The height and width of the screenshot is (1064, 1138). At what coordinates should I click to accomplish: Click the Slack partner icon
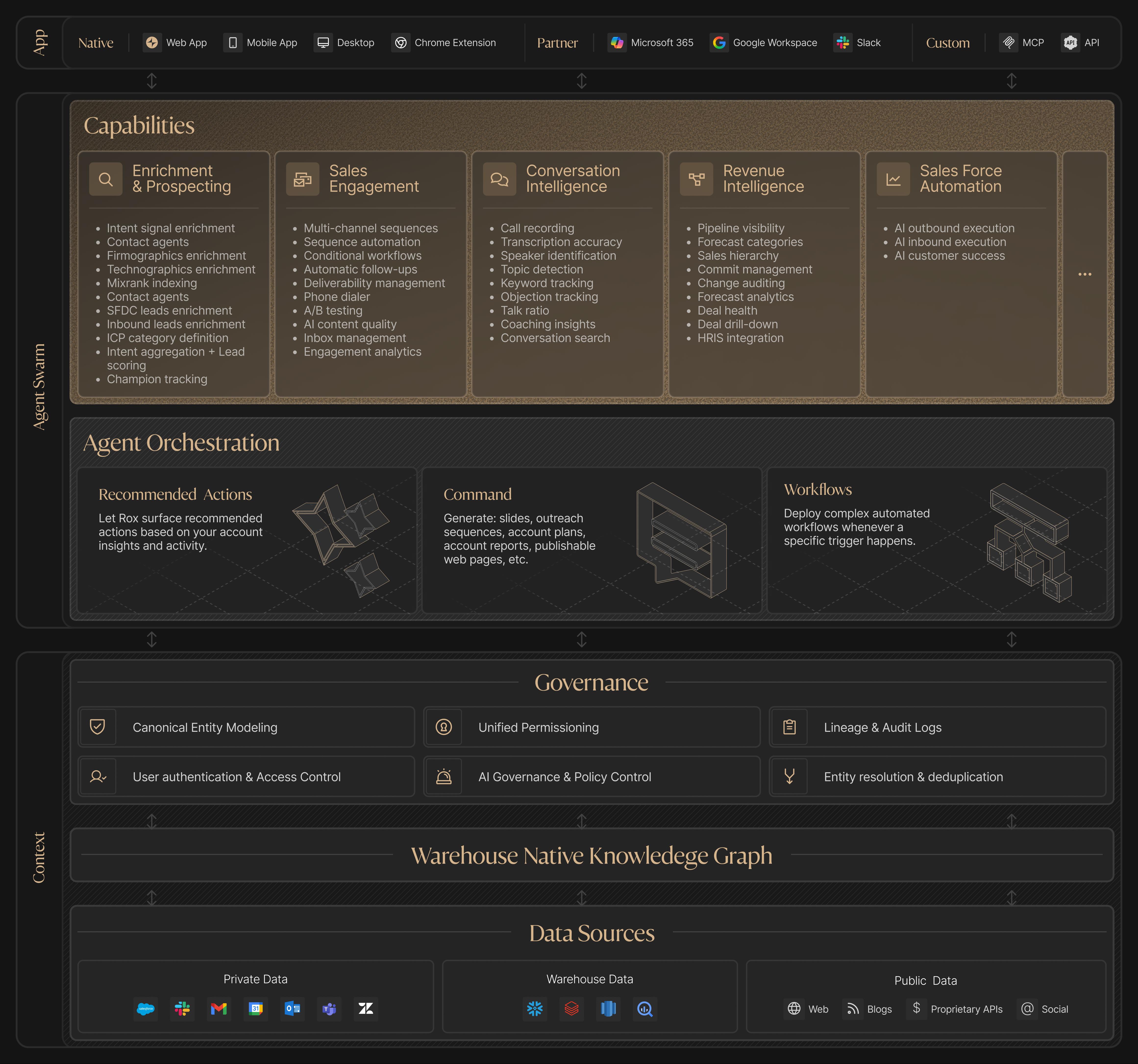pyautogui.click(x=843, y=43)
